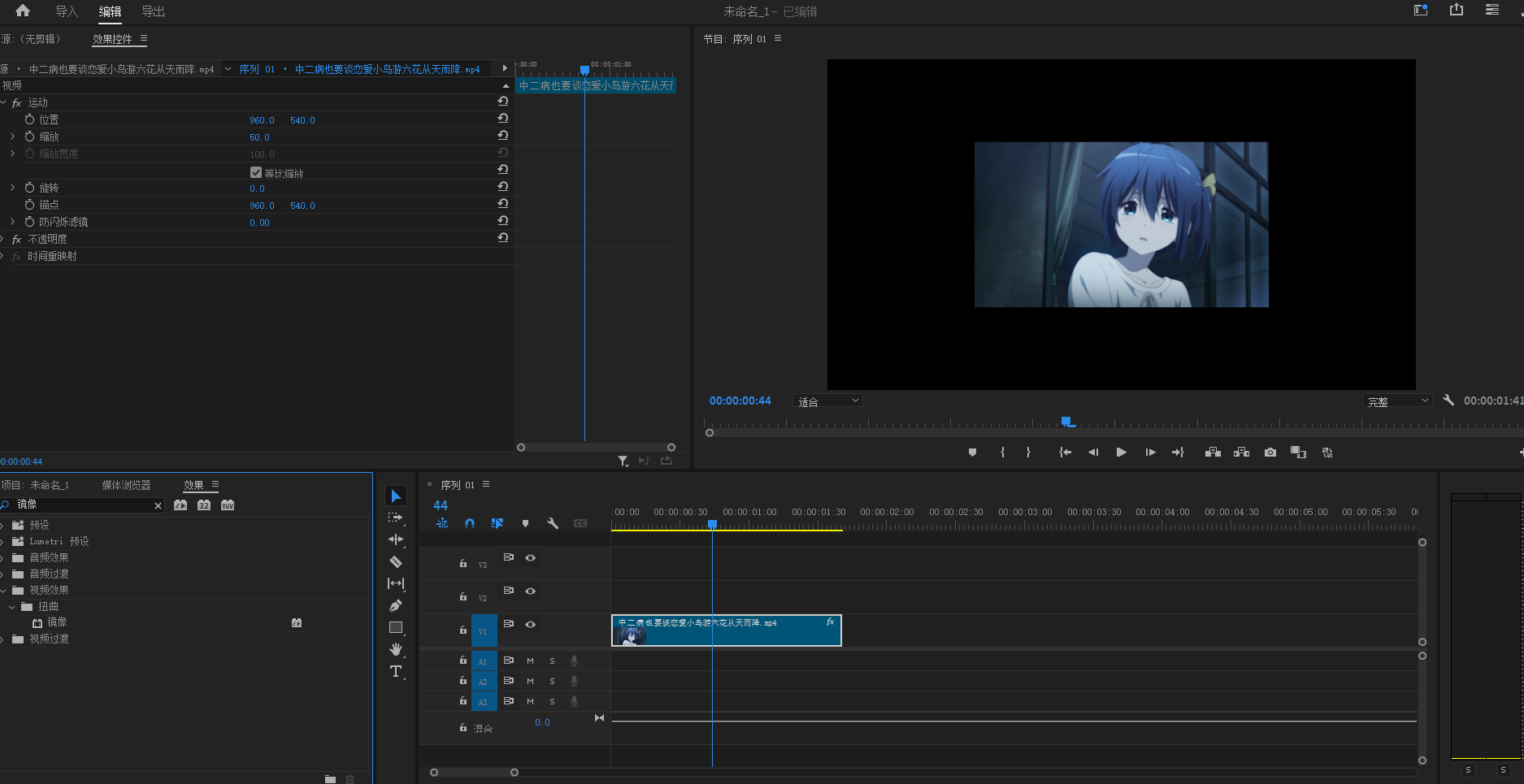Select the Pen tool
This screenshot has width=1524, height=784.
click(x=396, y=605)
